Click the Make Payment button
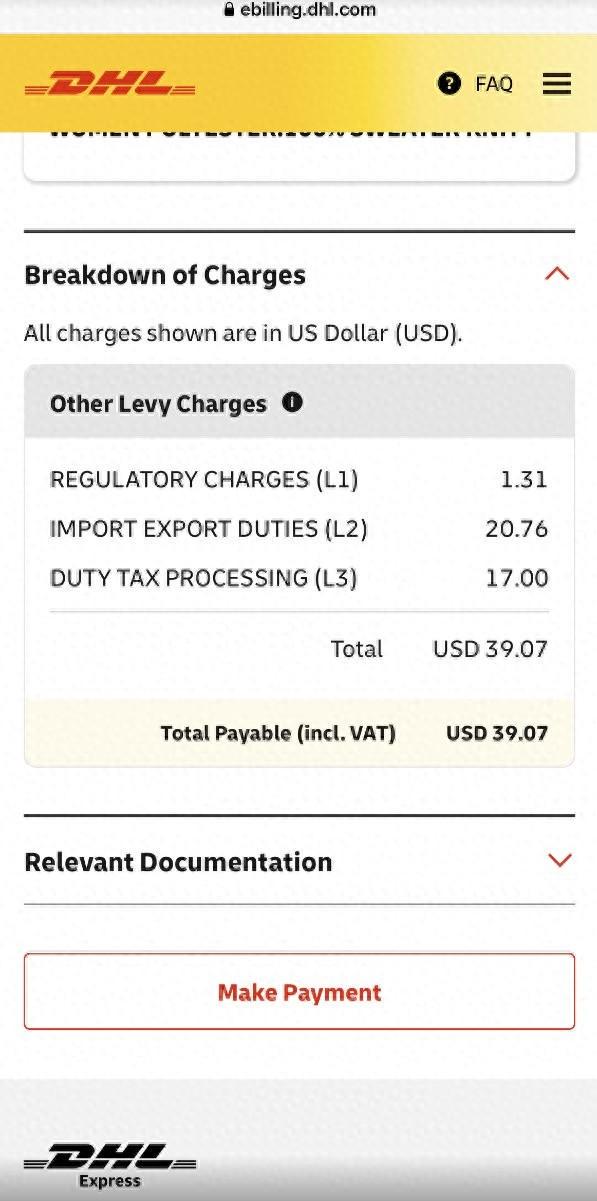Screen dimensions: 597x1201 tap(299, 991)
